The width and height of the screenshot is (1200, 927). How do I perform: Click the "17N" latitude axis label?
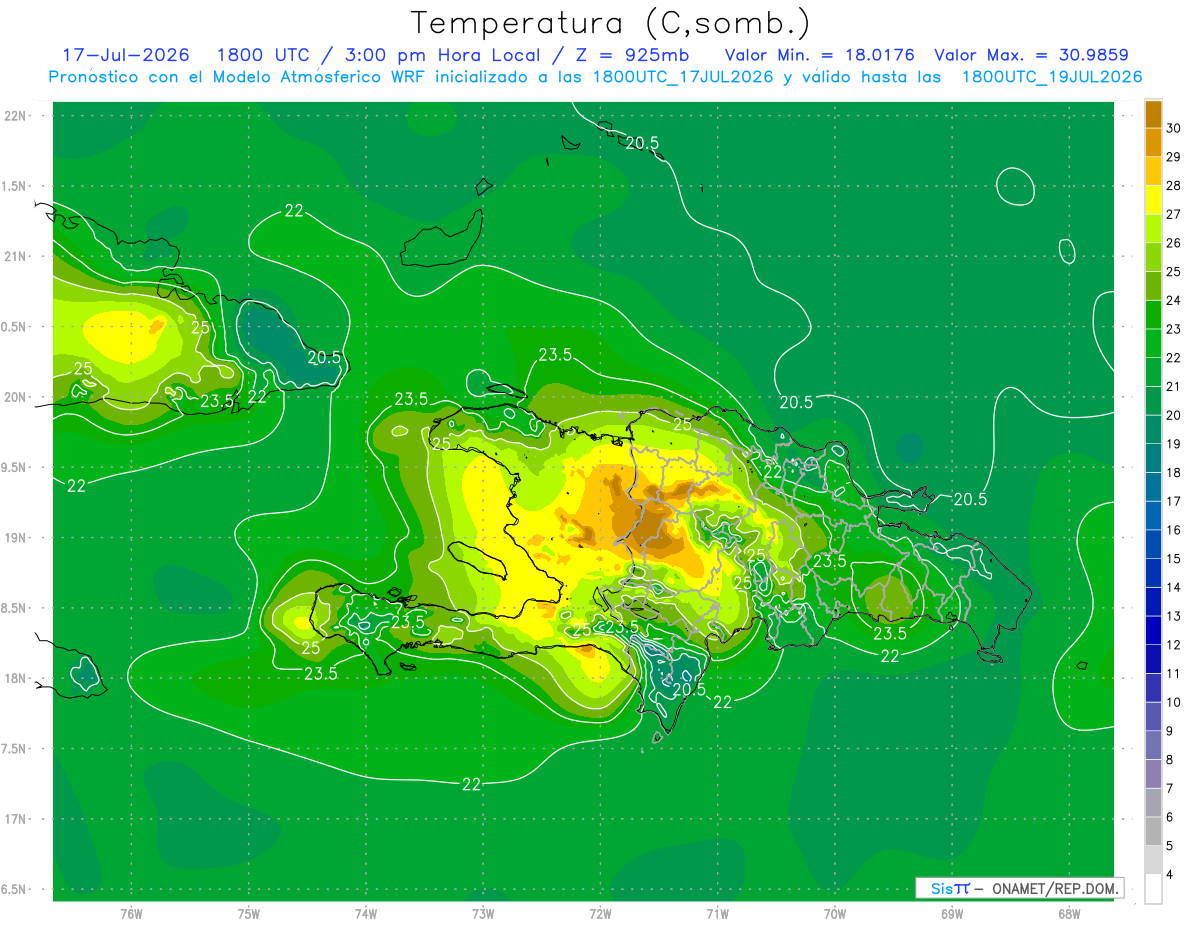point(17,819)
